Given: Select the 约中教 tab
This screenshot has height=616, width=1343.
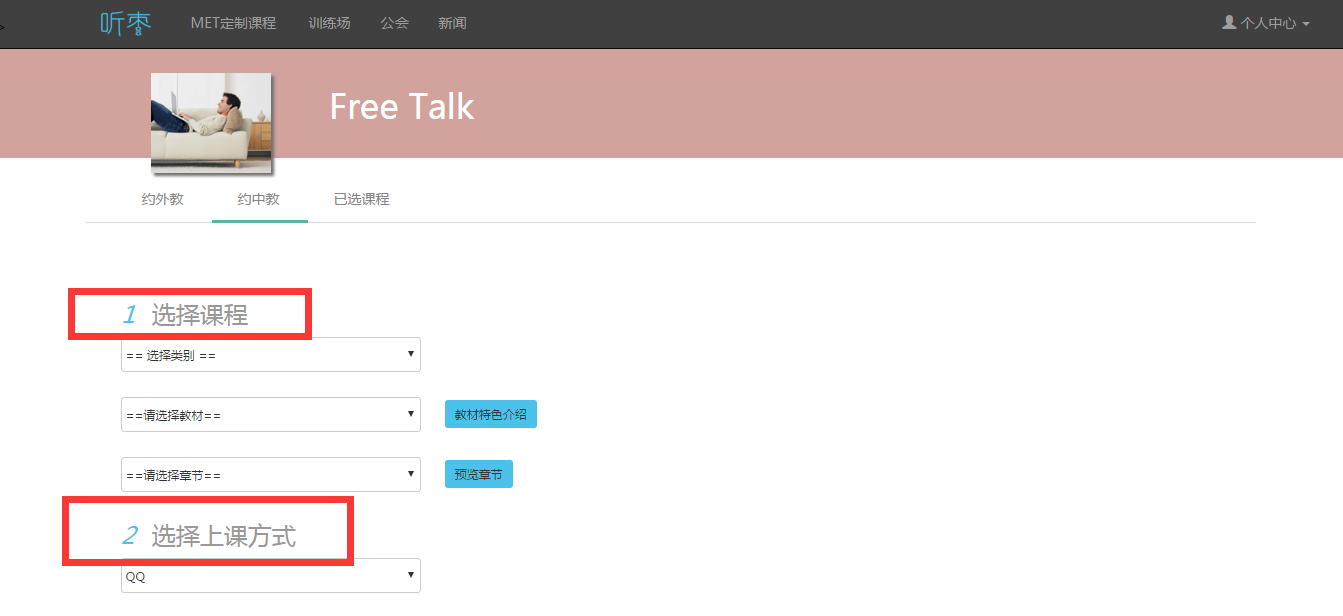Looking at the screenshot, I should point(259,199).
